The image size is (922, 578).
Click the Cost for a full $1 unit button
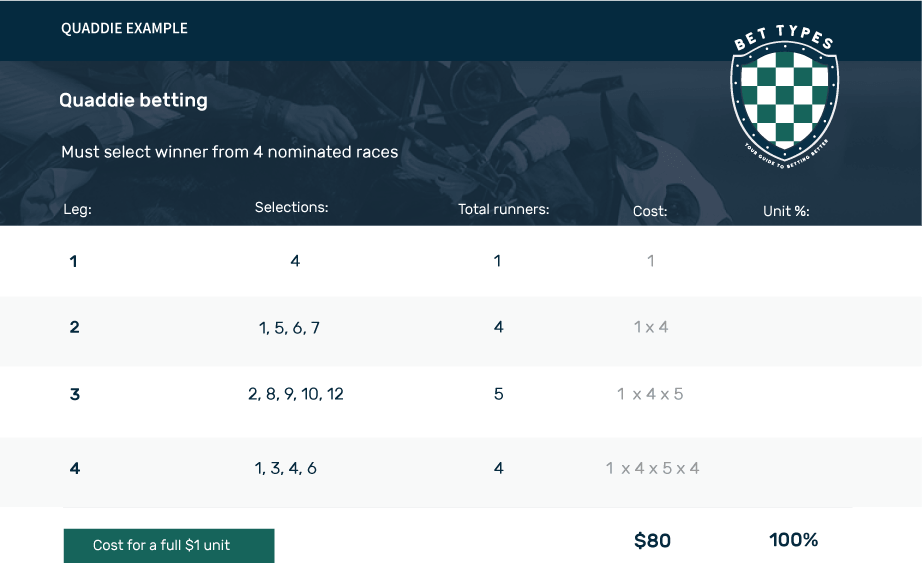click(169, 546)
